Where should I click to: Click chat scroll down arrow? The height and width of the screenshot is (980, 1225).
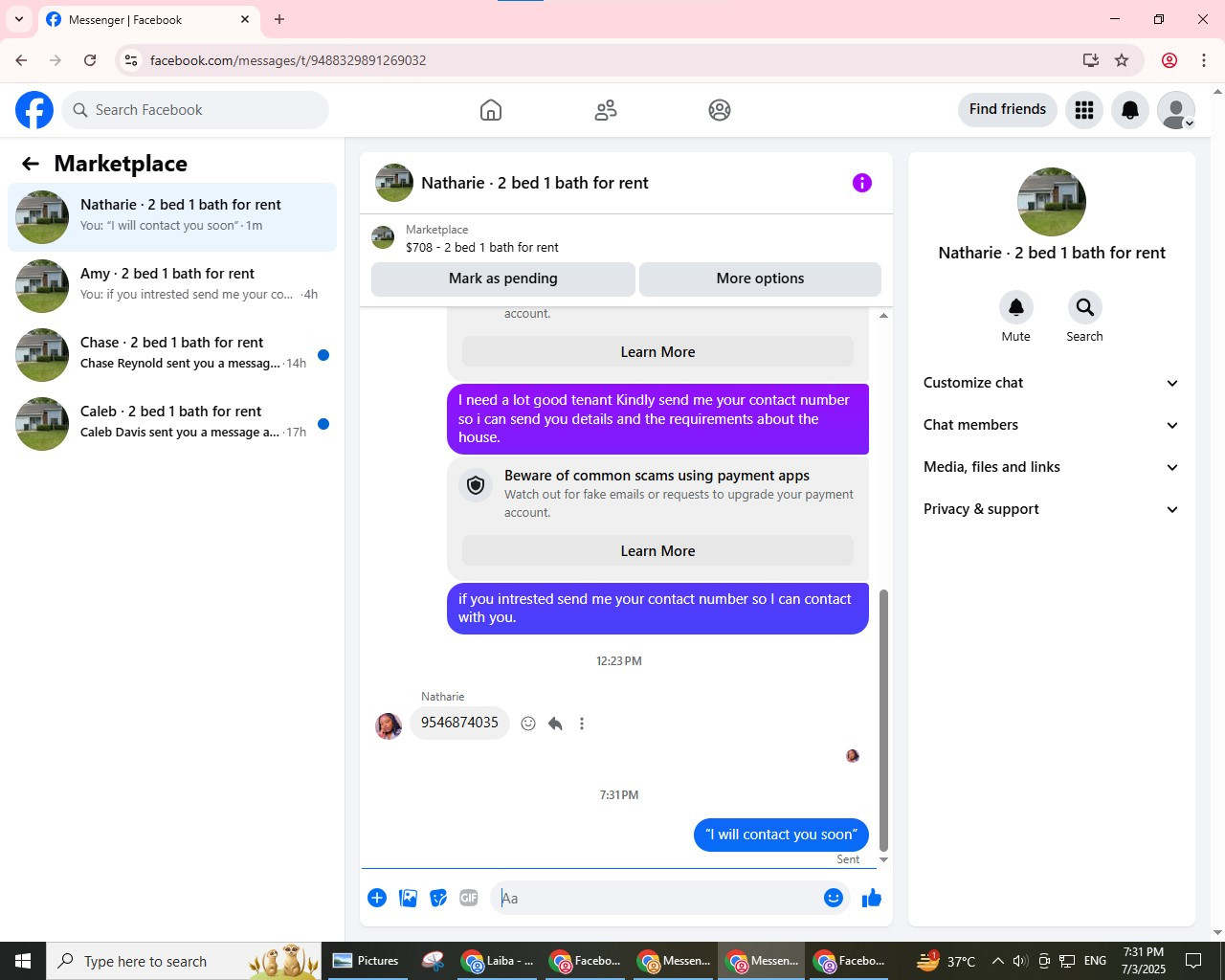click(x=883, y=859)
